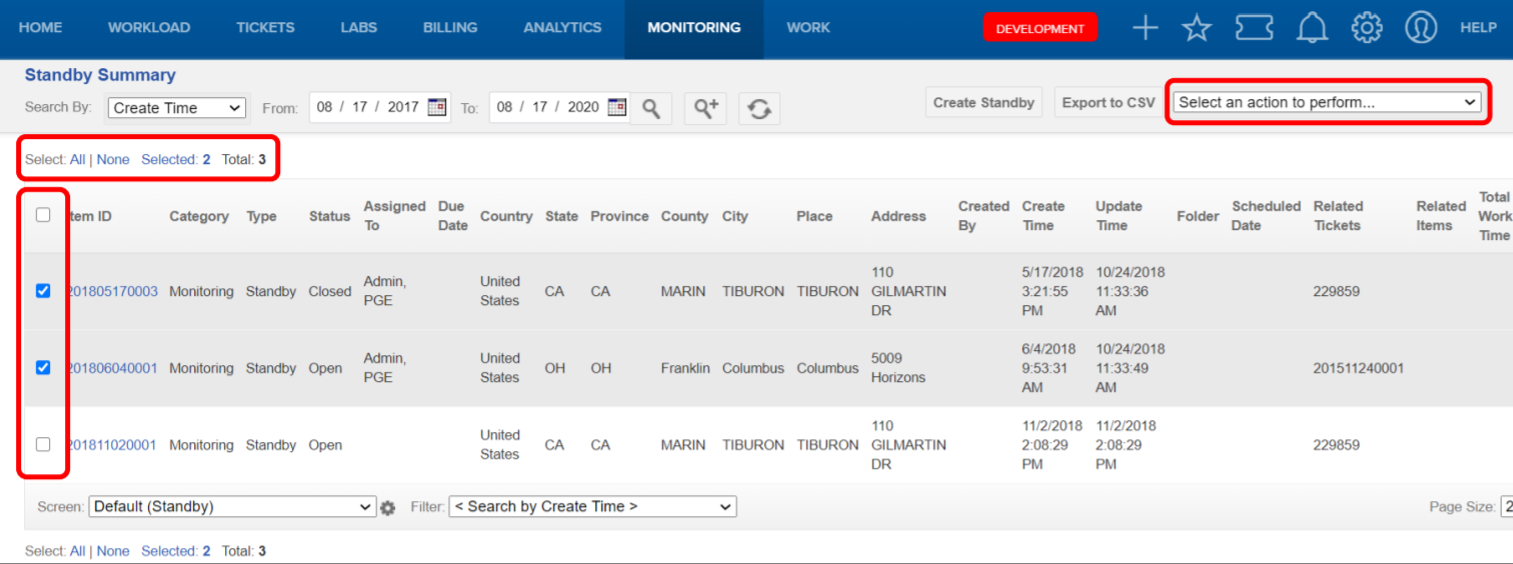1513x564 pixels.
Task: Click Export to CSV button
Action: (x=1108, y=102)
